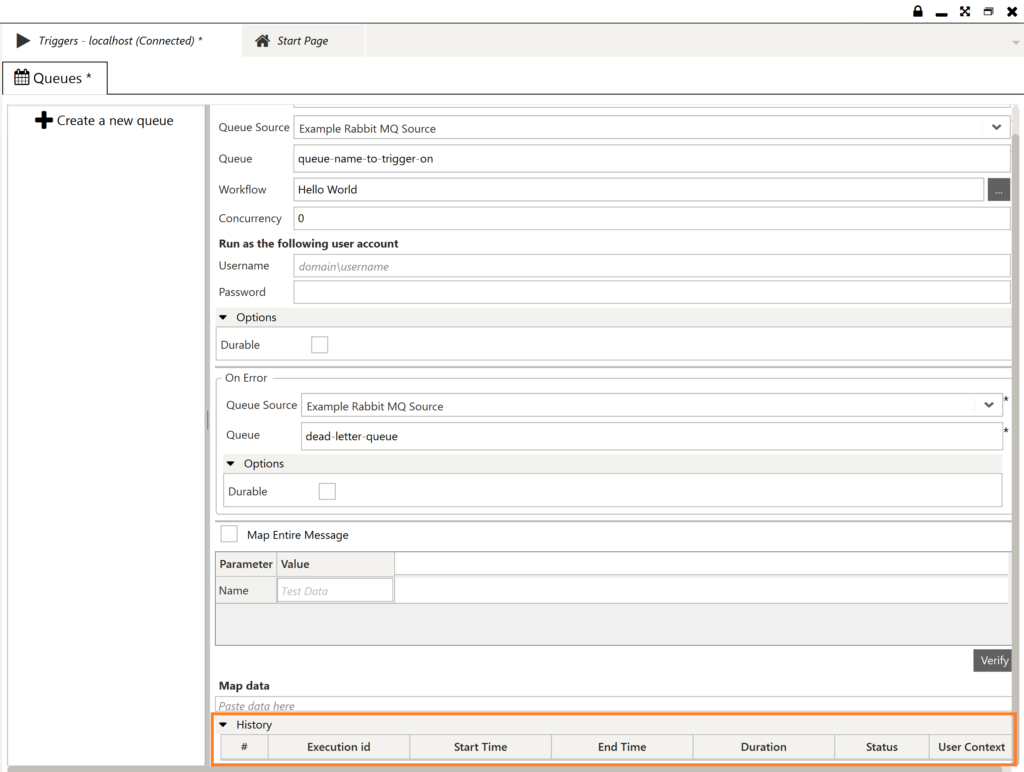The height and width of the screenshot is (772, 1024).
Task: Open the workflow browser via the ellipsis icon
Action: pyautogui.click(x=998, y=188)
